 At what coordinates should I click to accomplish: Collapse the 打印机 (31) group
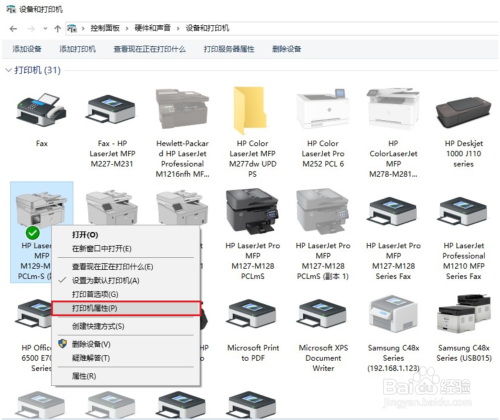8,70
